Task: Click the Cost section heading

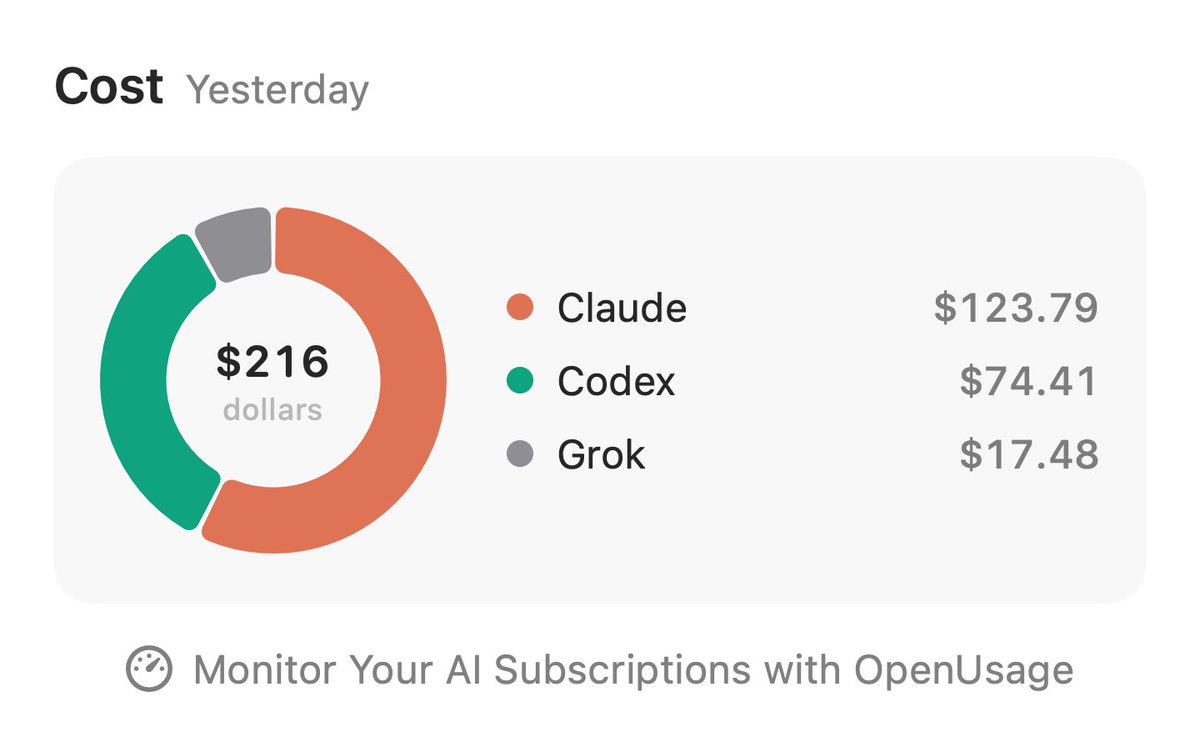Action: [109, 87]
